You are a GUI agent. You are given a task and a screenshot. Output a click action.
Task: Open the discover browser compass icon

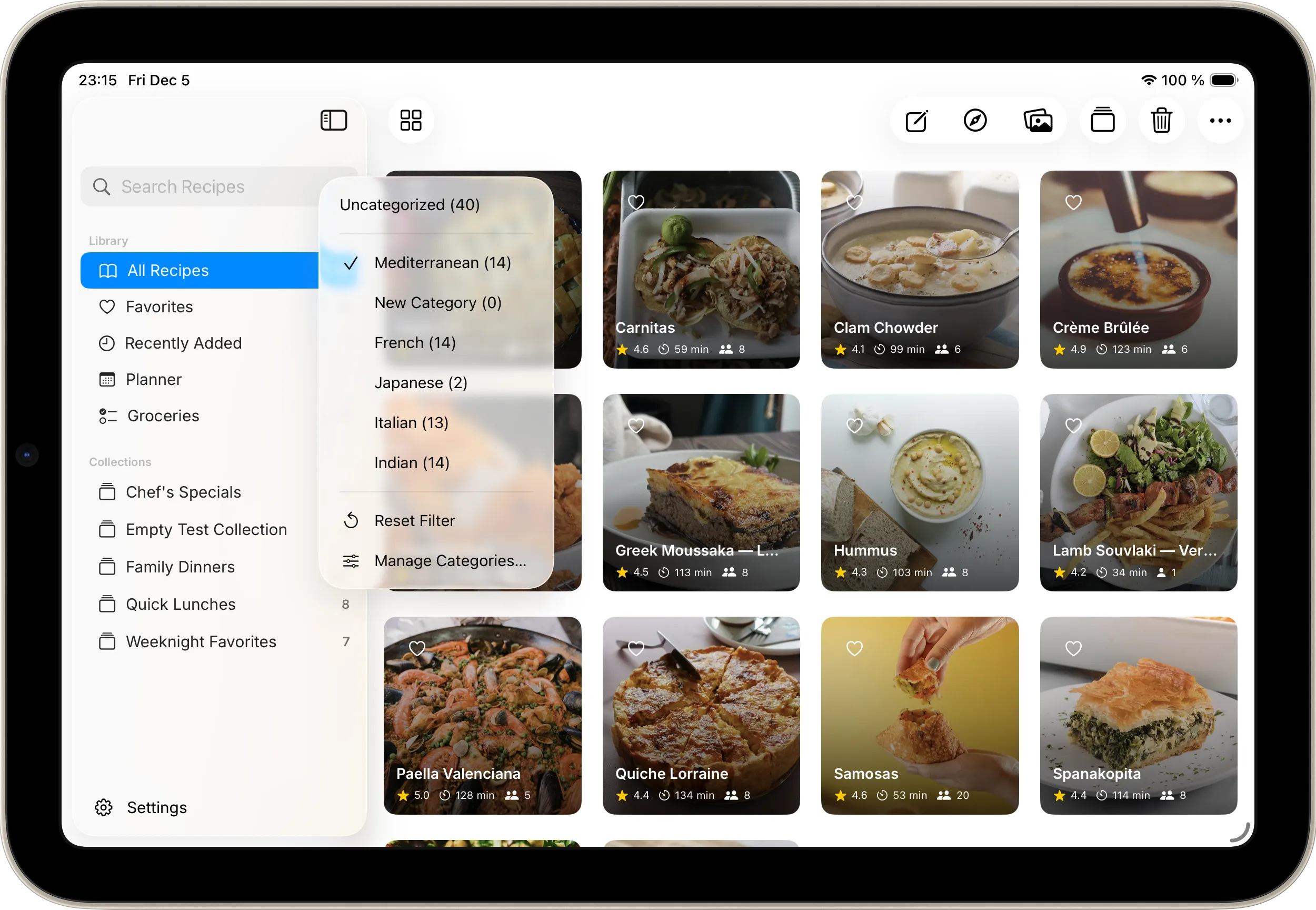click(x=975, y=120)
